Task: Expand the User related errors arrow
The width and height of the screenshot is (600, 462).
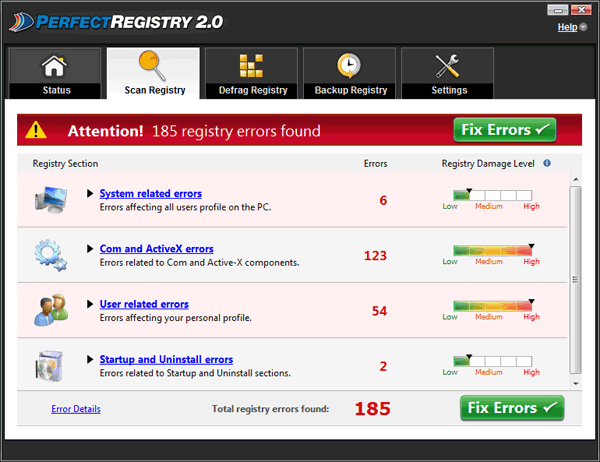Action: [90, 304]
